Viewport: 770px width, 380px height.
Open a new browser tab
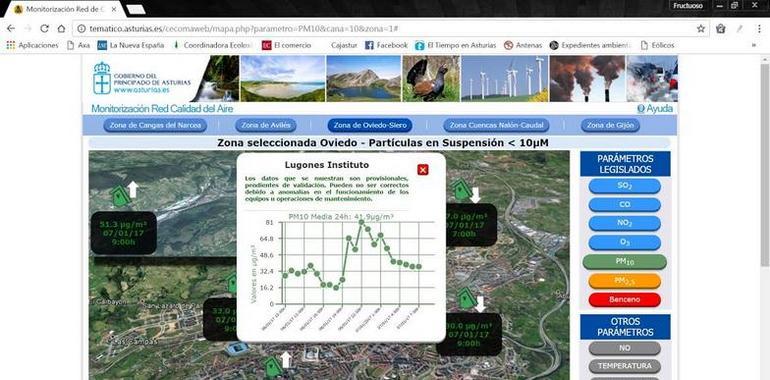[136, 9]
